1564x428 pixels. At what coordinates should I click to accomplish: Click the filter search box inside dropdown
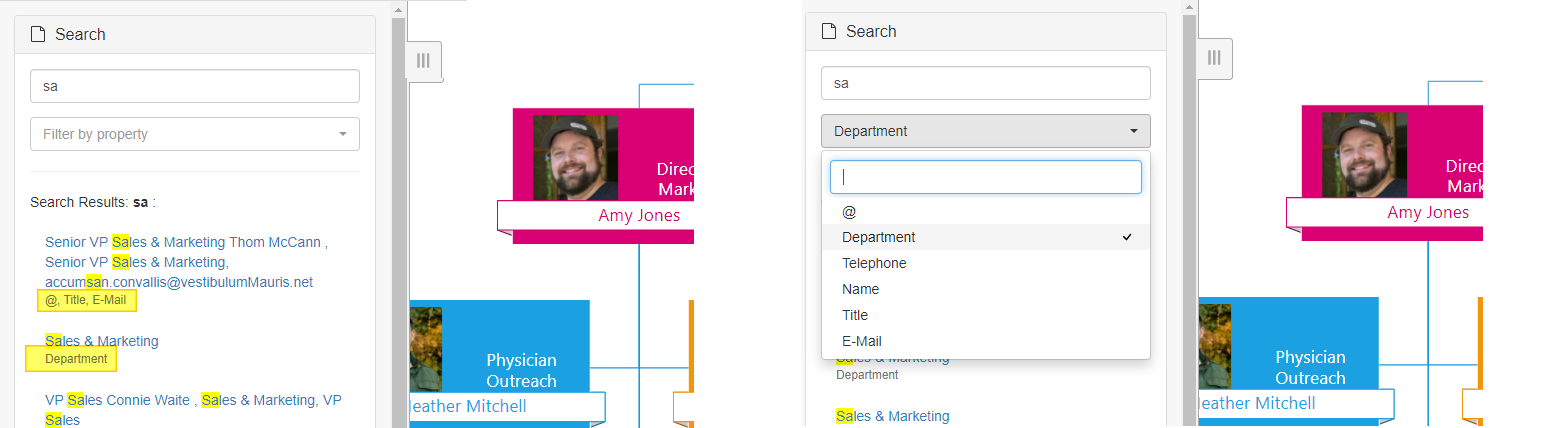pos(986,177)
